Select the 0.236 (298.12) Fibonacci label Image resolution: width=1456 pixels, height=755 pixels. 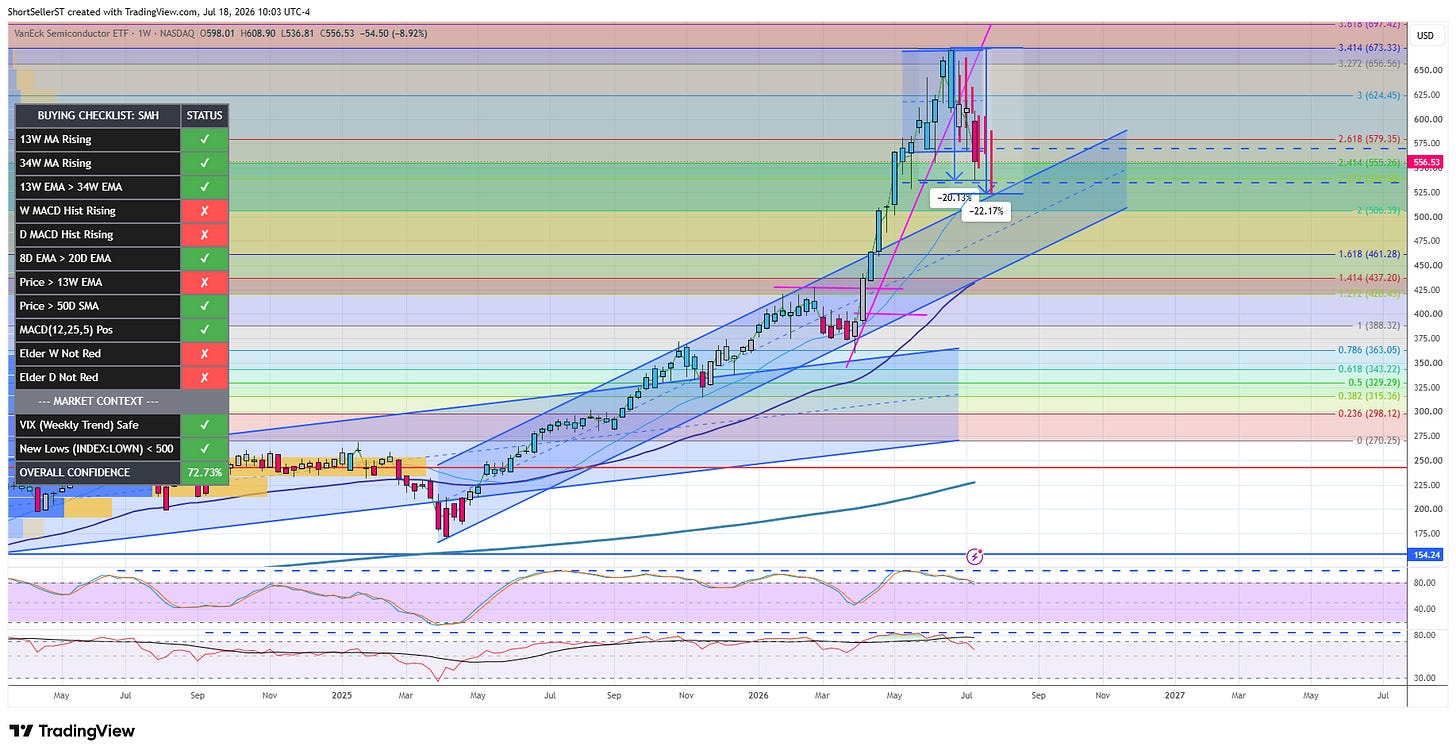point(1371,414)
